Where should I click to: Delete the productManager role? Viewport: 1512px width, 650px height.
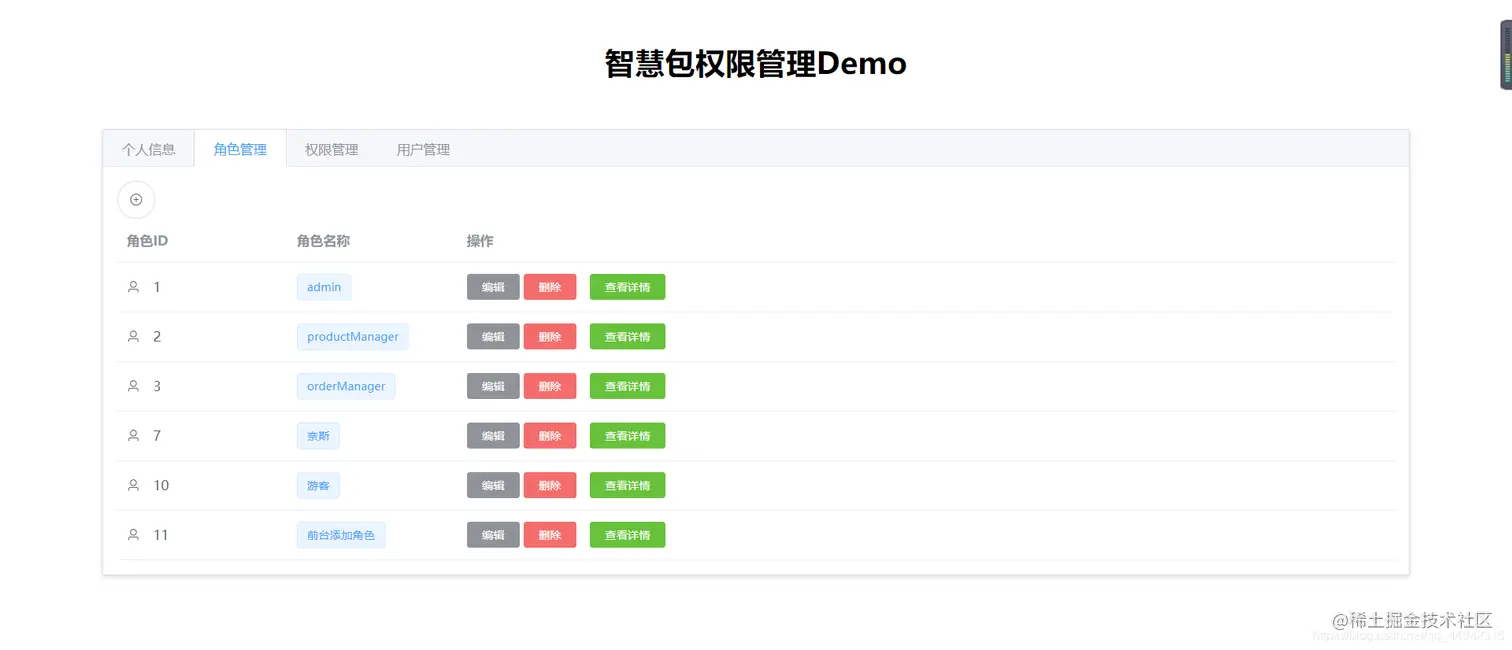click(x=550, y=337)
